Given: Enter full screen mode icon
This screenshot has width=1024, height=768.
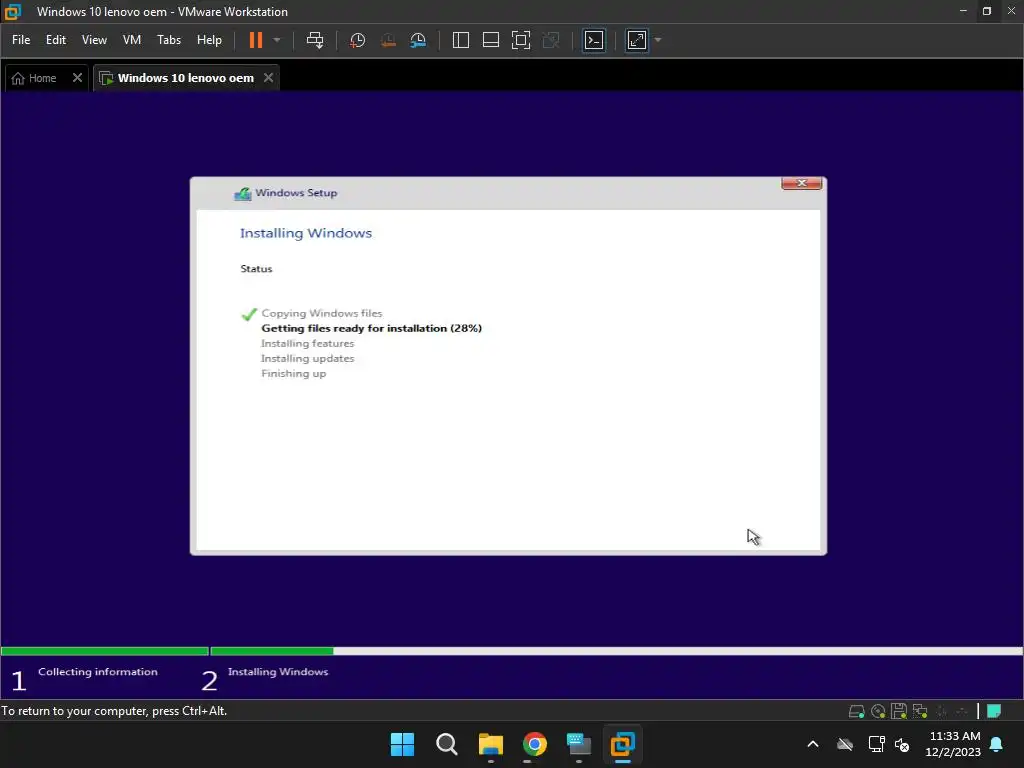Looking at the screenshot, I should (x=520, y=40).
